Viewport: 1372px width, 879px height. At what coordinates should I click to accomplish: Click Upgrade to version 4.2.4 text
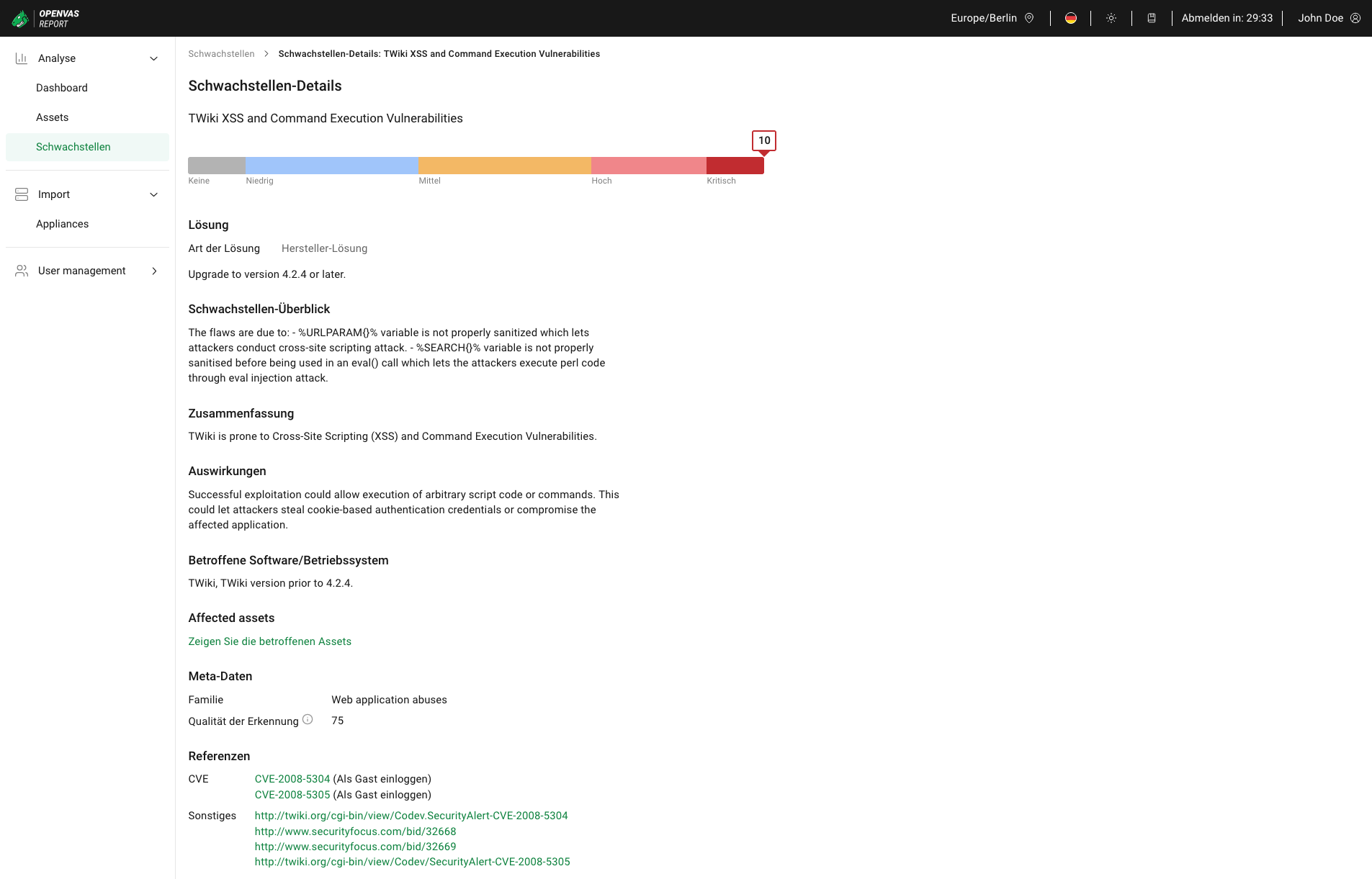(266, 274)
